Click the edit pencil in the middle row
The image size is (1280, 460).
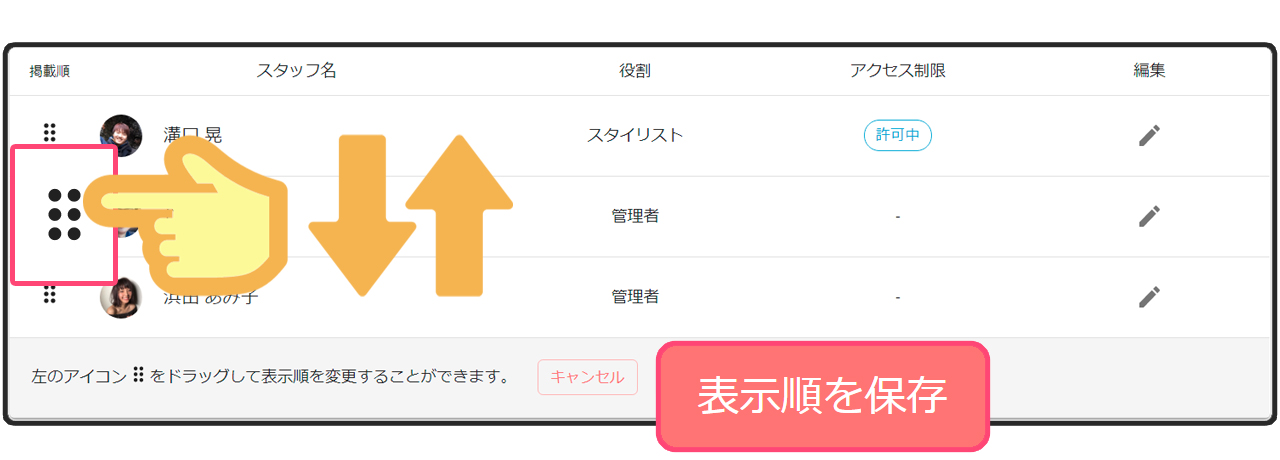[1149, 216]
